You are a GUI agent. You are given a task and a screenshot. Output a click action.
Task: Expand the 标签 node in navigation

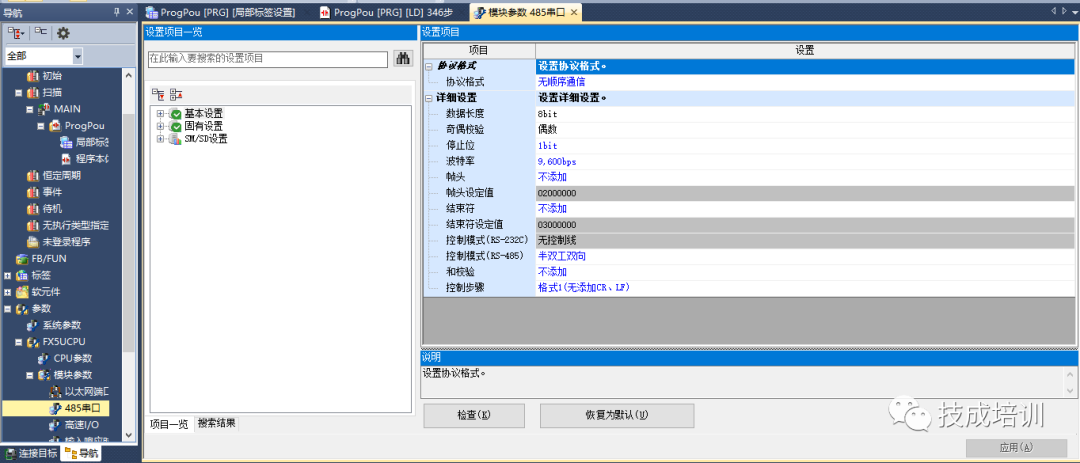pos(8,275)
